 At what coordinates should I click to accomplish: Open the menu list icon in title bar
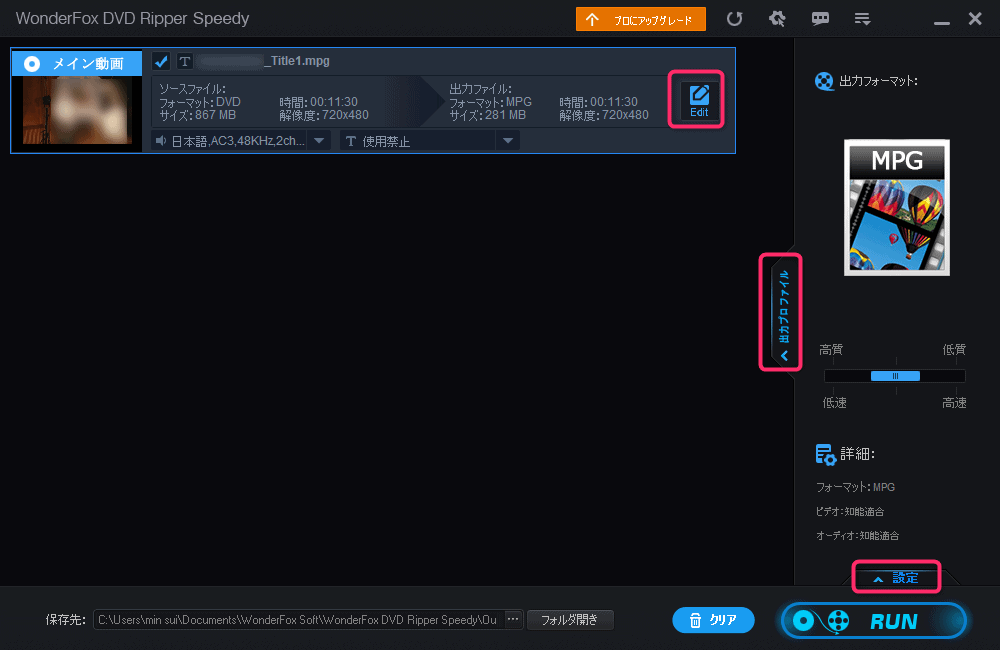click(x=861, y=19)
